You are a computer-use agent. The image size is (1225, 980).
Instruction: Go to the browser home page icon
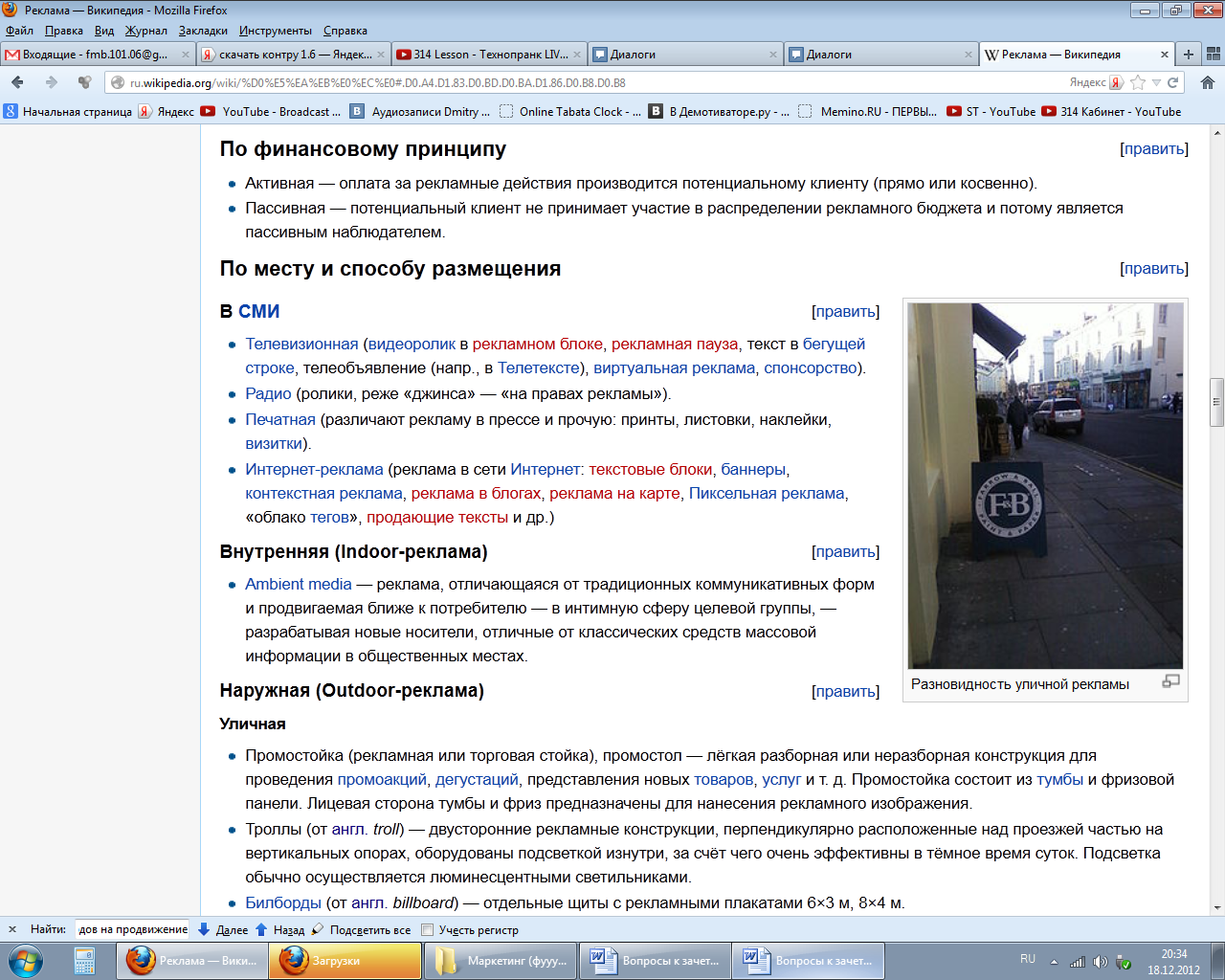point(1208,82)
